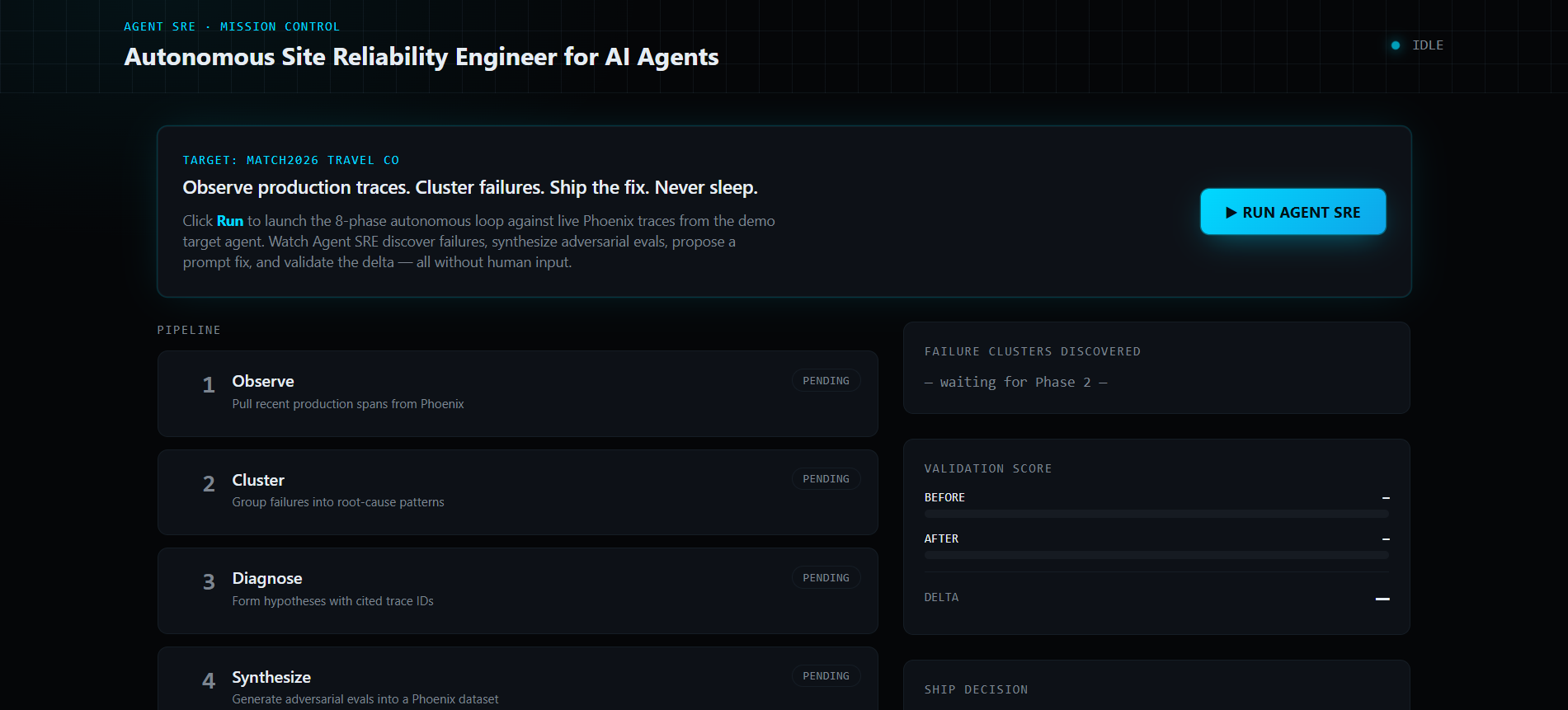This screenshot has height=710, width=1568.
Task: Select the Observe pipeline step title
Action: (263, 381)
